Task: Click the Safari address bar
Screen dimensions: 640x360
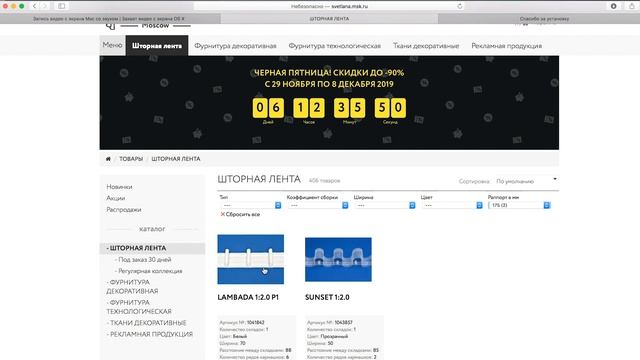Action: coord(329,6)
